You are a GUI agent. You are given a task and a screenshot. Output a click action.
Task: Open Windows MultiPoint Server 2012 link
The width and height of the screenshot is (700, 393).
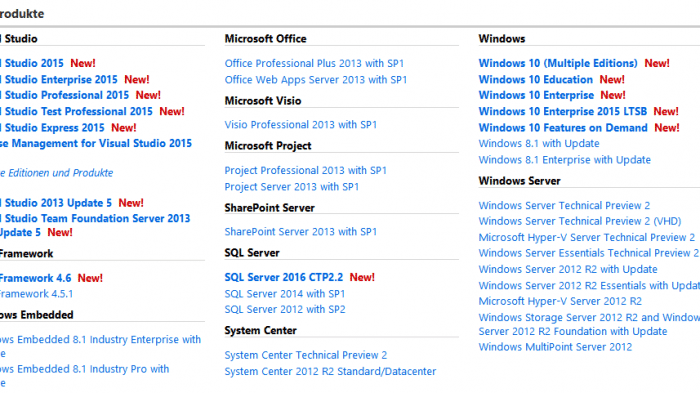[555, 347]
